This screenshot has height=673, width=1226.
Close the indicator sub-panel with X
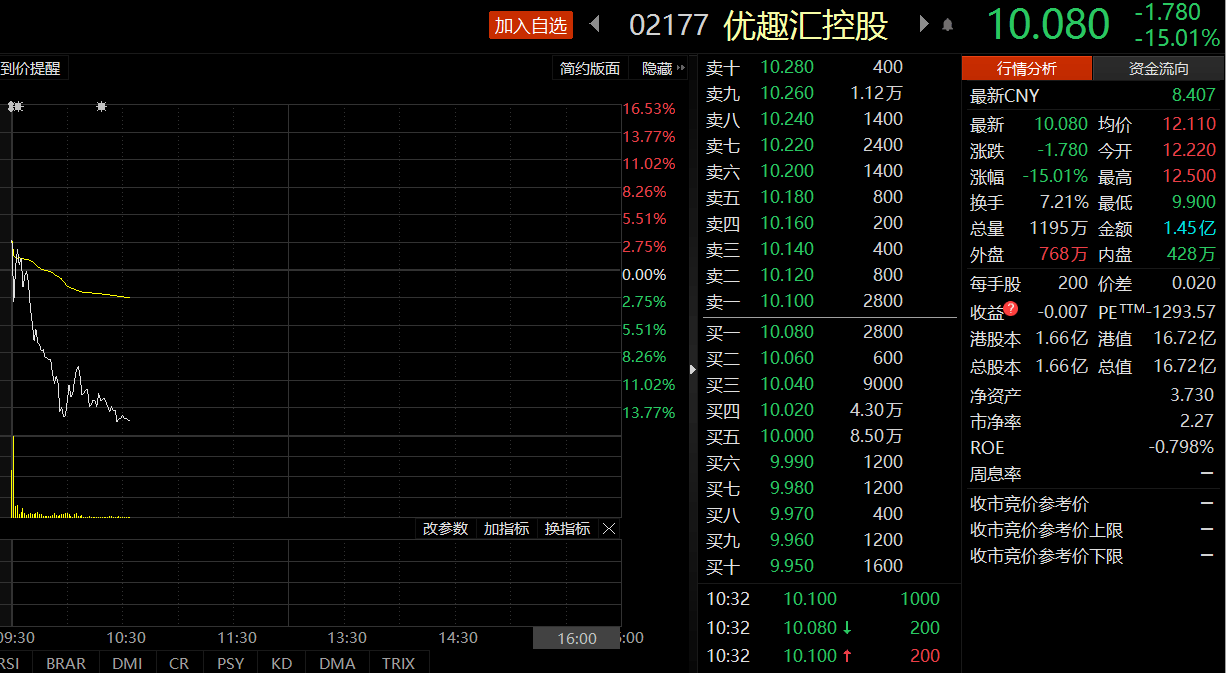[x=609, y=529]
